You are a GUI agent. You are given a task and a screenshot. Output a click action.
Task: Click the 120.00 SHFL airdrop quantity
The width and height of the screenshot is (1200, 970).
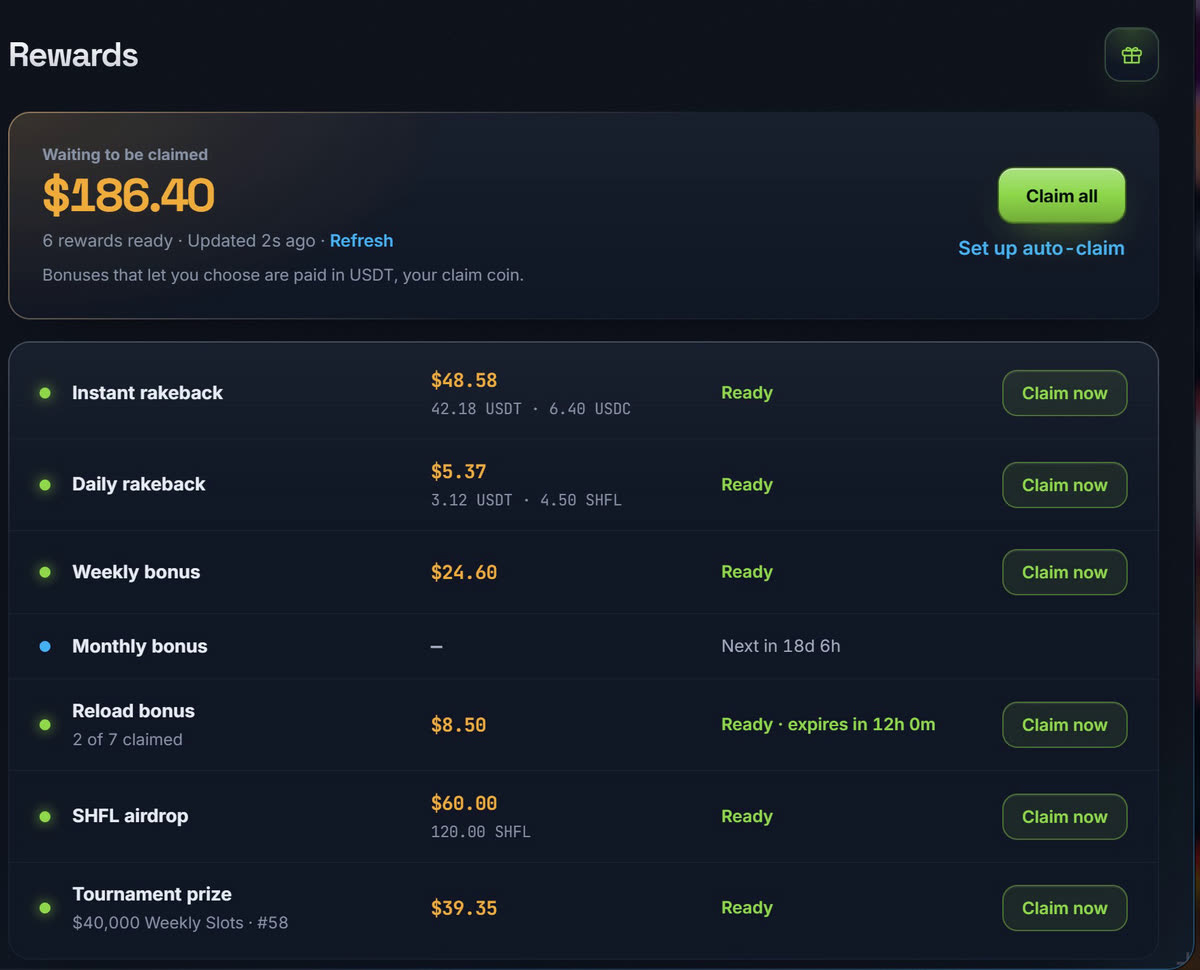click(x=481, y=832)
